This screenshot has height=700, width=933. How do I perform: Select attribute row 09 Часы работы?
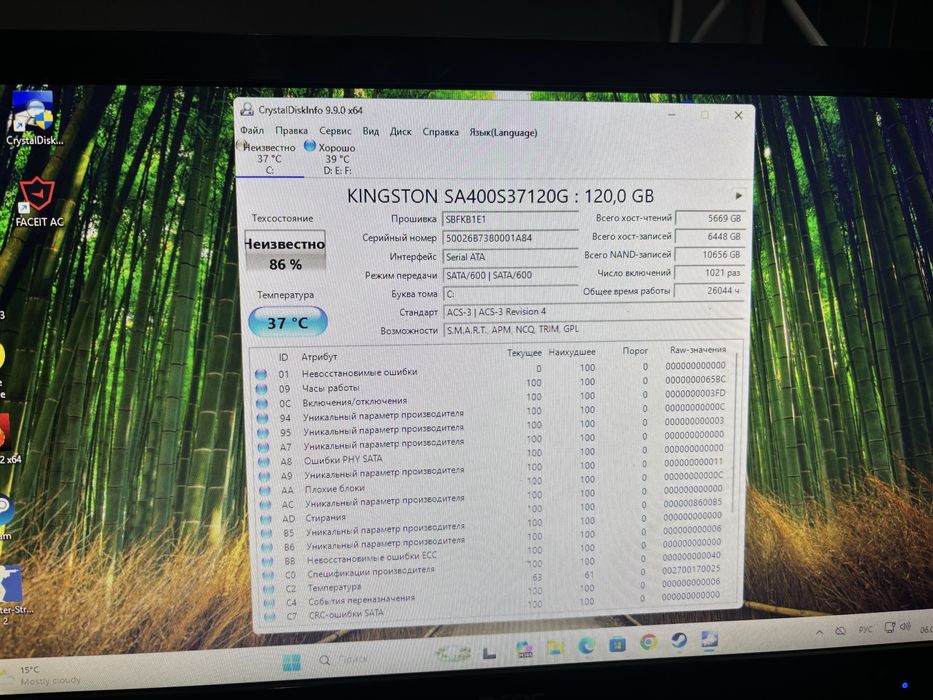pos(491,385)
